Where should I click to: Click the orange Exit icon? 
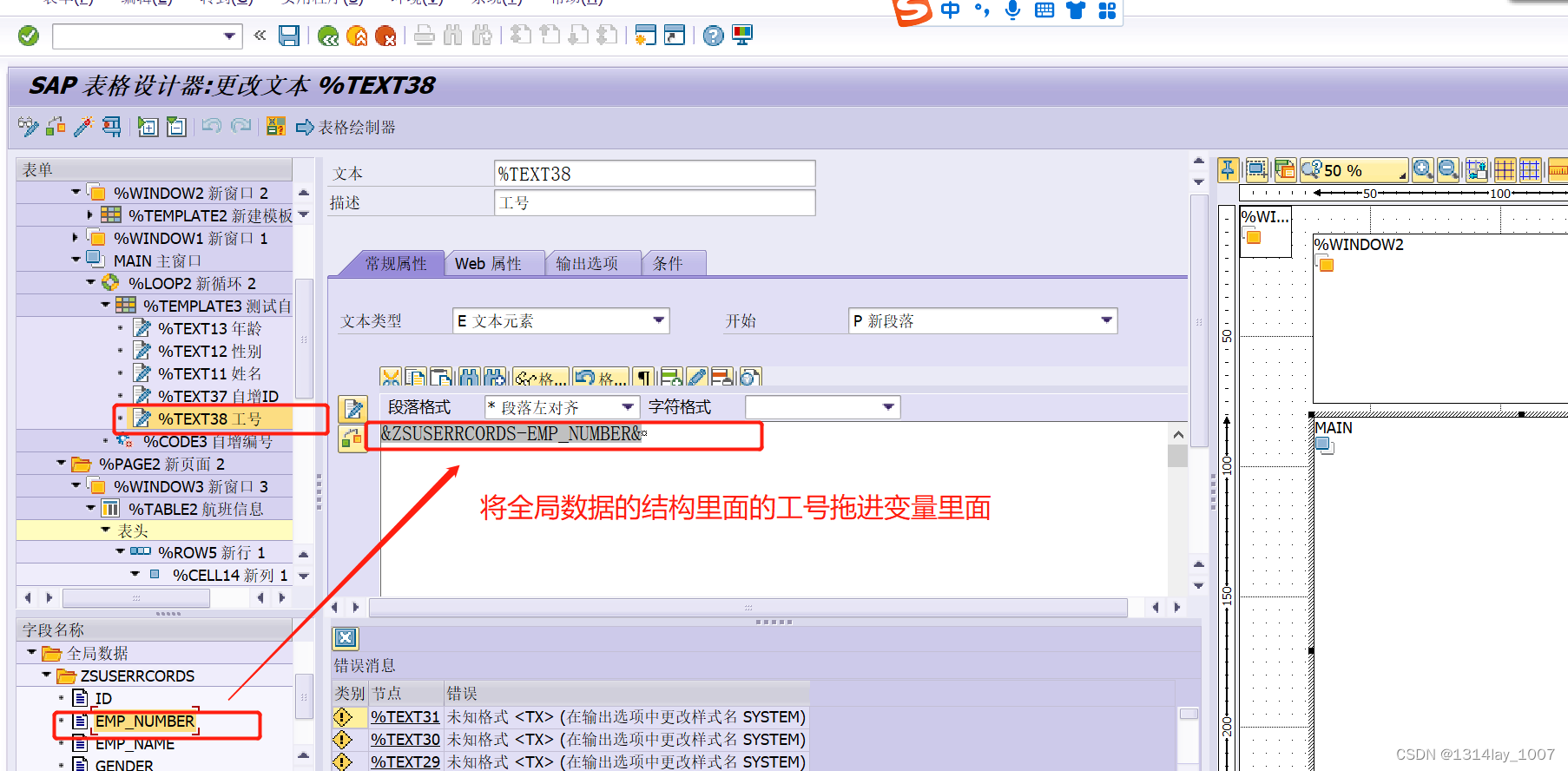click(x=357, y=36)
